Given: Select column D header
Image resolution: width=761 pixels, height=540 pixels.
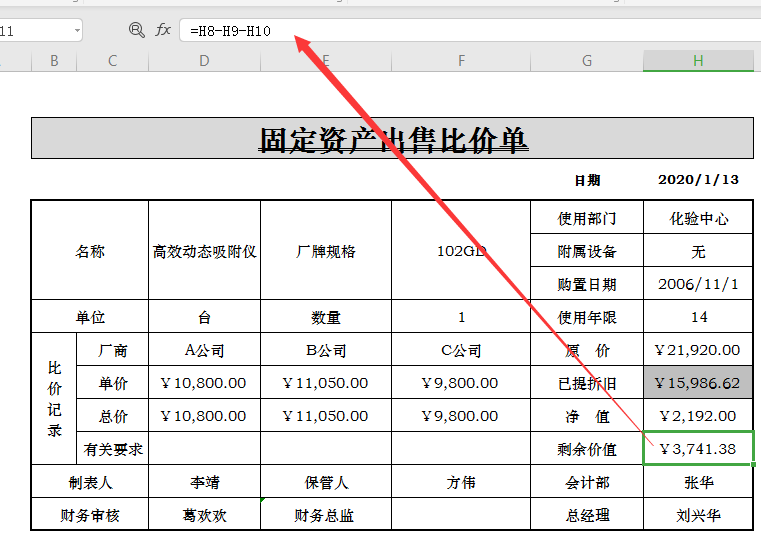Looking at the screenshot, I should pos(204,61).
